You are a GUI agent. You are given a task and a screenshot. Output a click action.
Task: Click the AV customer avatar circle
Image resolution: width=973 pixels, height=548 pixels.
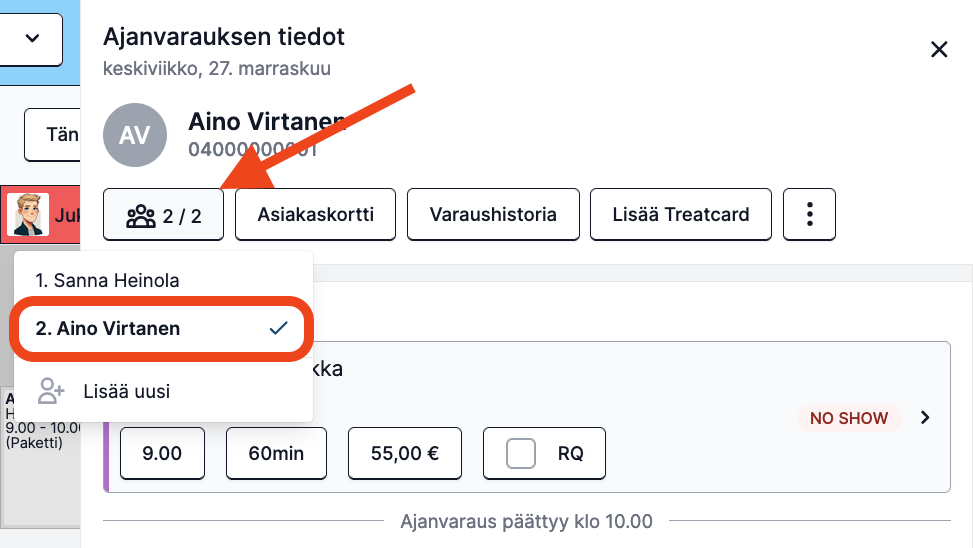135,135
